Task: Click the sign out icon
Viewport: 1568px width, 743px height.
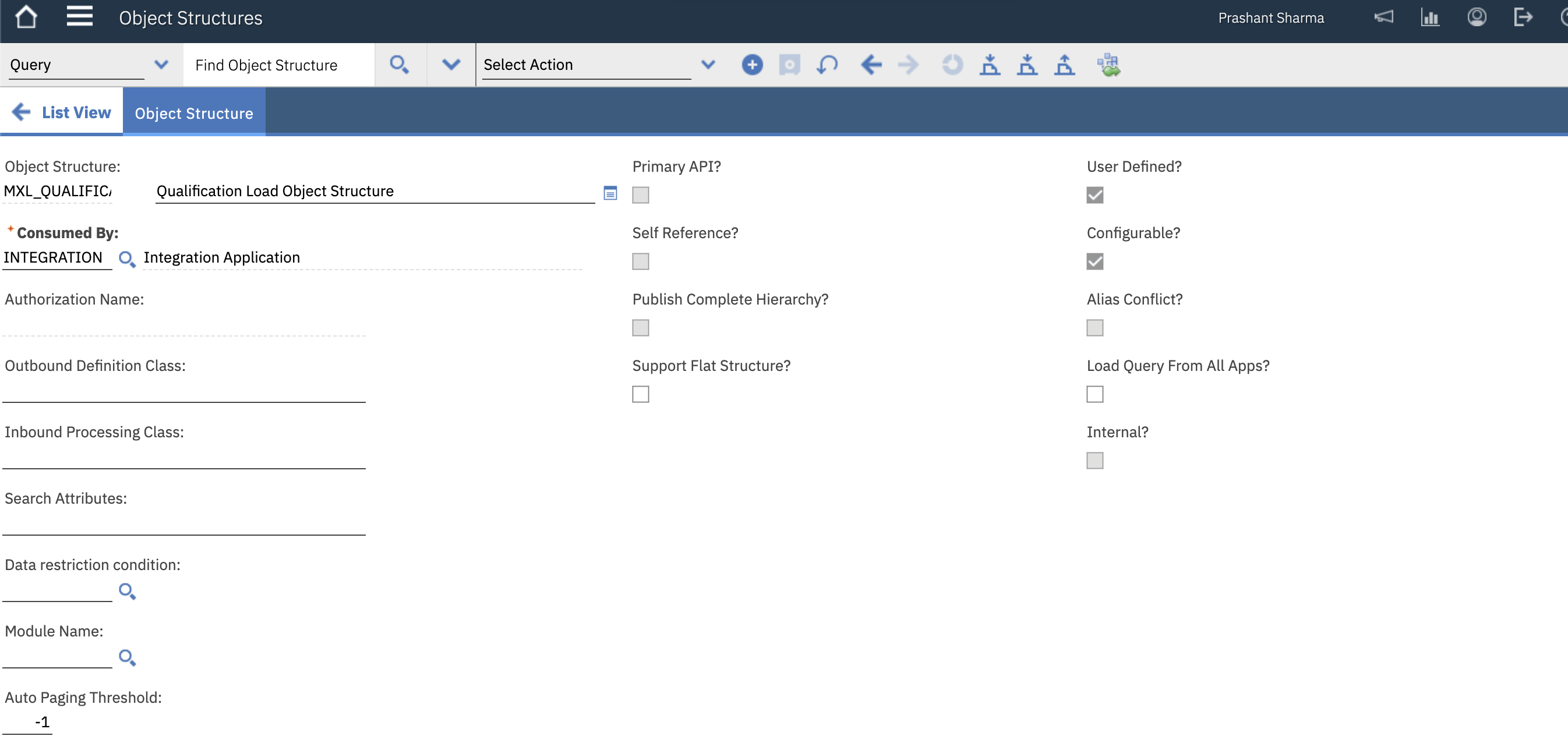Action: coord(1522,17)
